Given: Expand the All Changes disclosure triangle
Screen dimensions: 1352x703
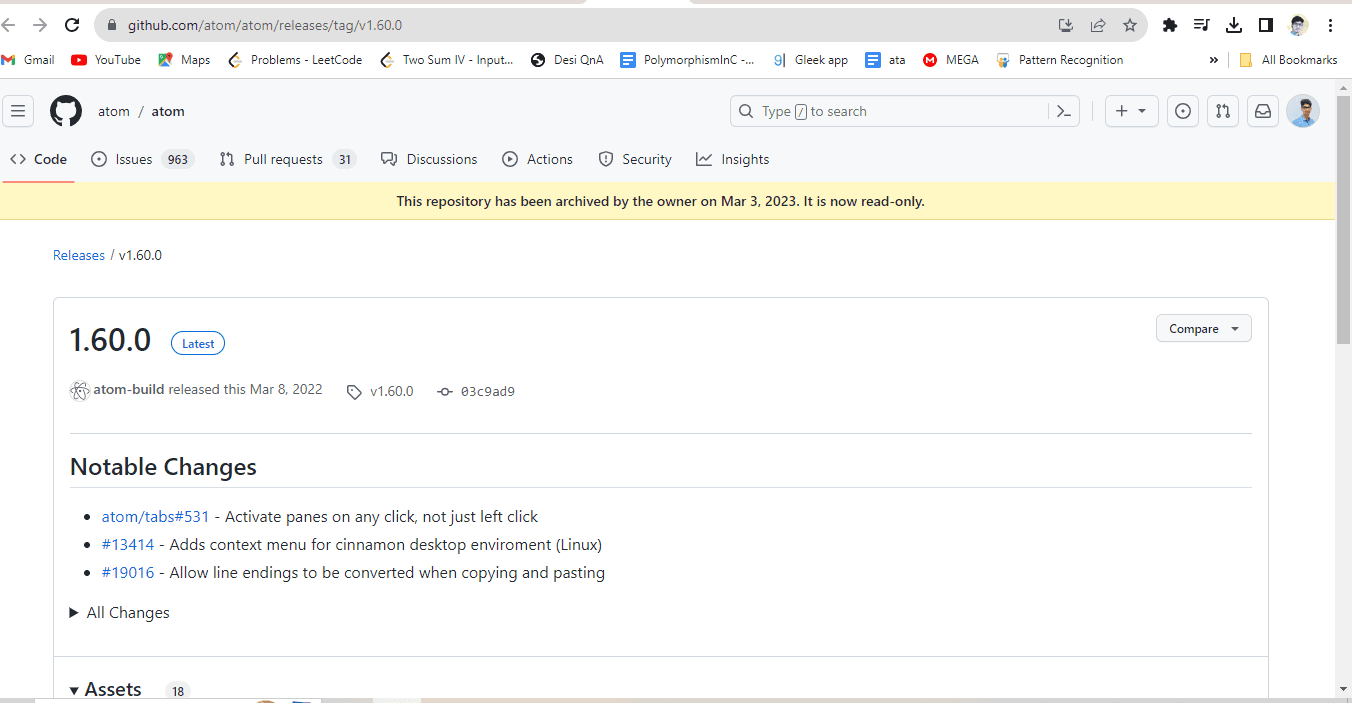Looking at the screenshot, I should click(74, 612).
